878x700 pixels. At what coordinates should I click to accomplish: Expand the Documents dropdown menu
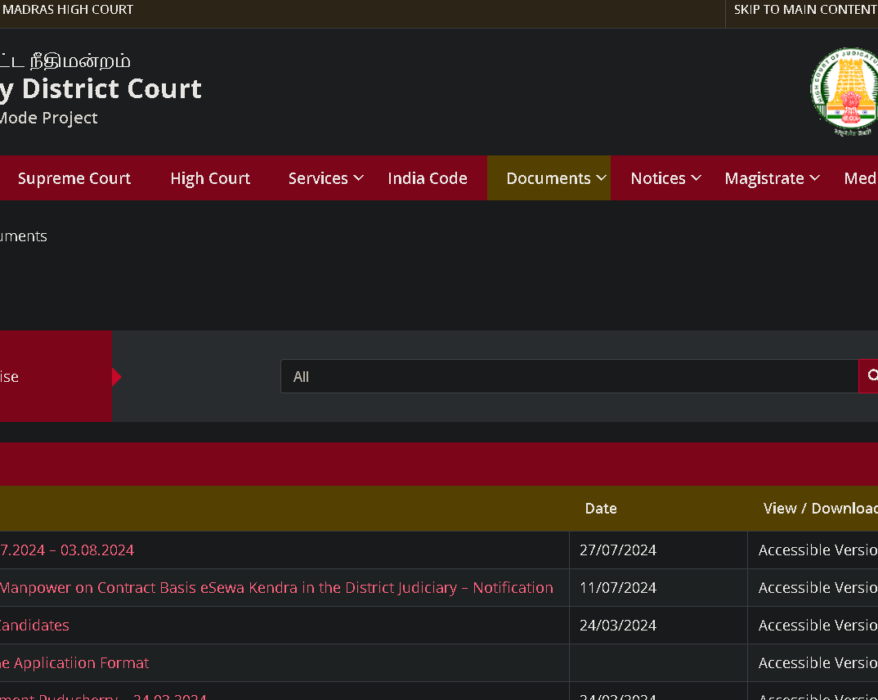point(549,178)
